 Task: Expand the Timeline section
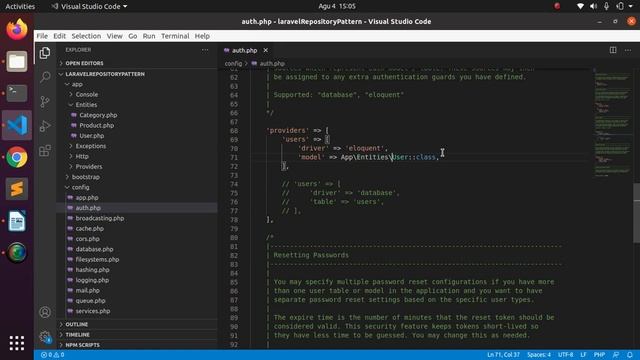[x=78, y=335]
